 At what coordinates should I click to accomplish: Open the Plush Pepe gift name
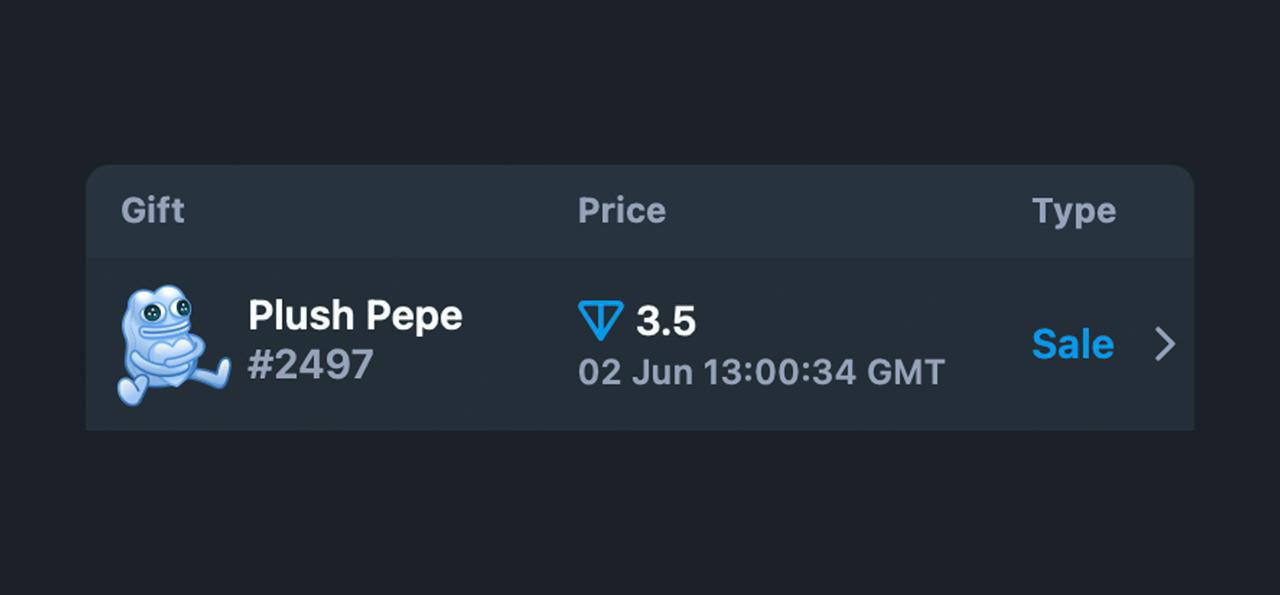[355, 317]
